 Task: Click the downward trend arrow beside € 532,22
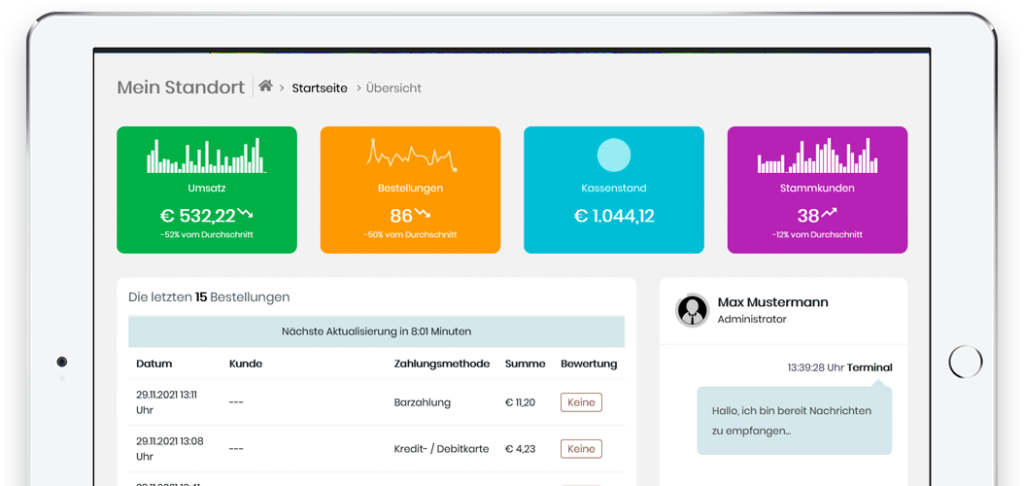pyautogui.click(x=246, y=214)
